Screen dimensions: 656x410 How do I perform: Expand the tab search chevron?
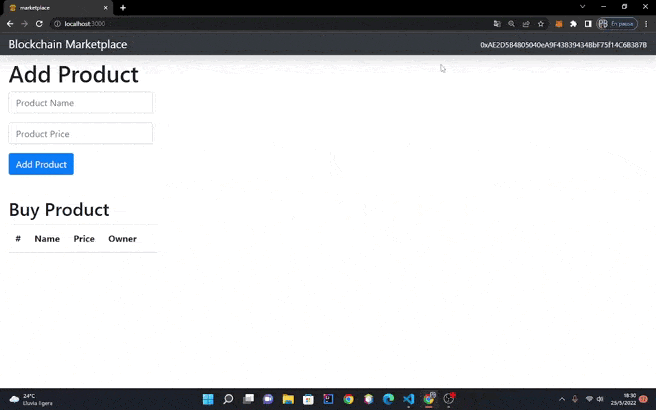point(582,7)
